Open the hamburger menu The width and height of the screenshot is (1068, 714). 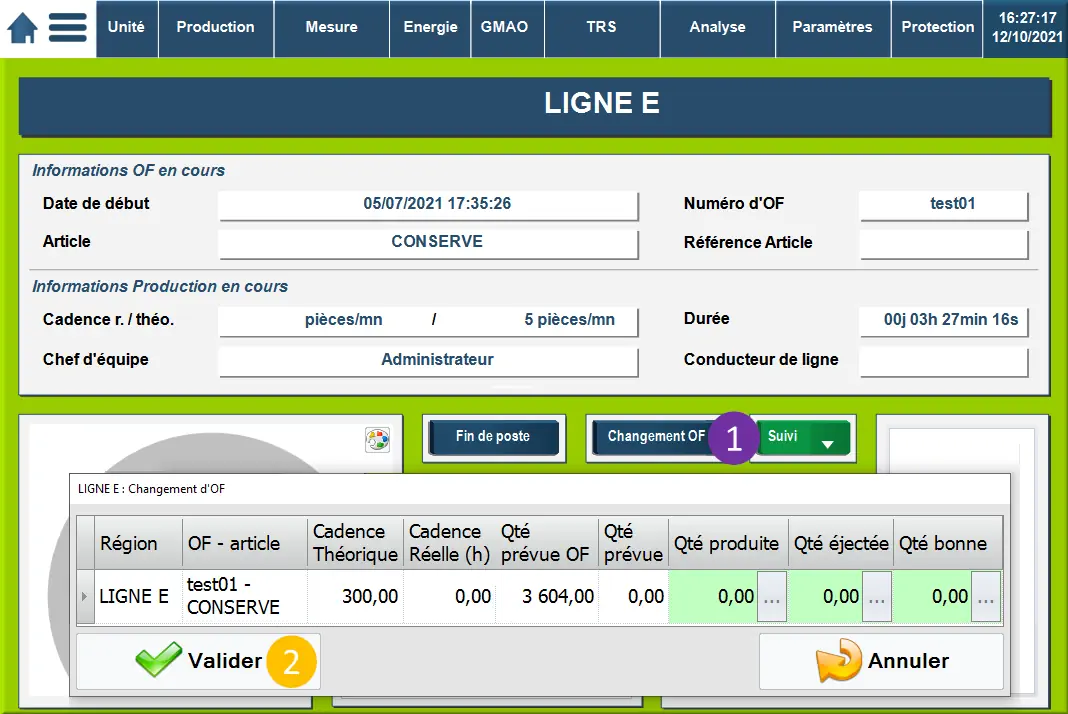click(67, 28)
